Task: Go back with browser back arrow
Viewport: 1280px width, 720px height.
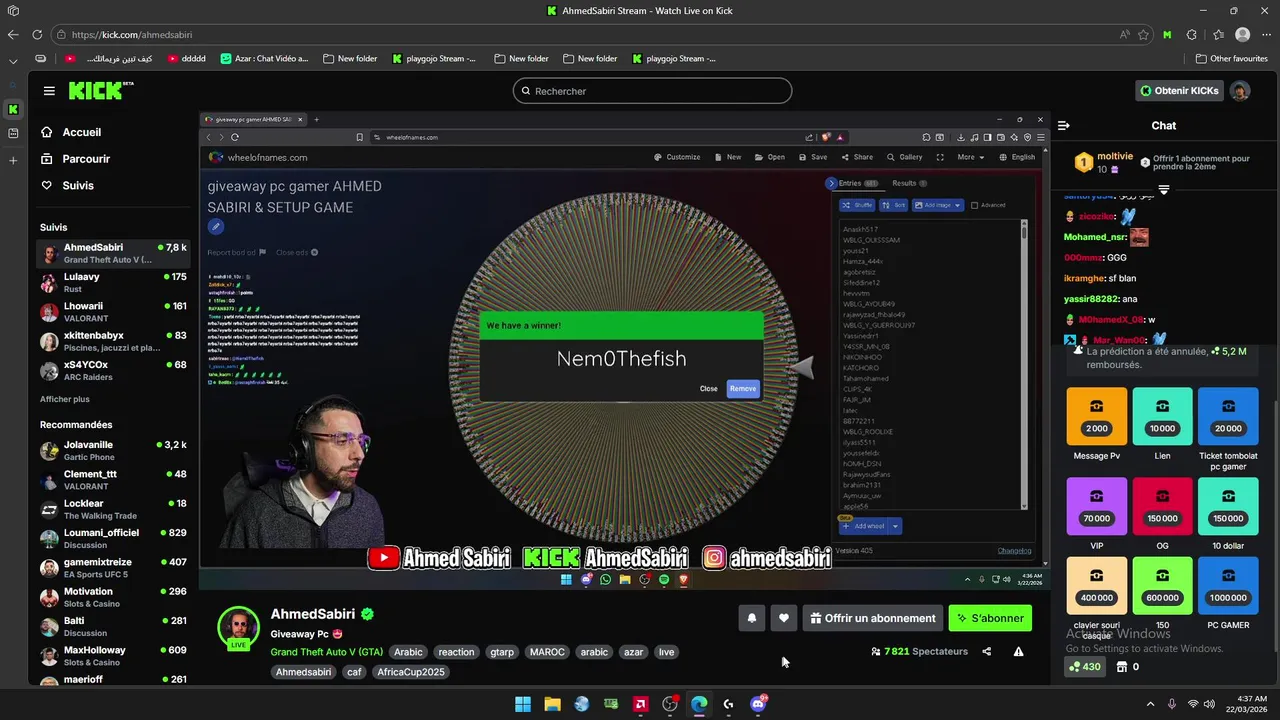Action: pos(13,34)
